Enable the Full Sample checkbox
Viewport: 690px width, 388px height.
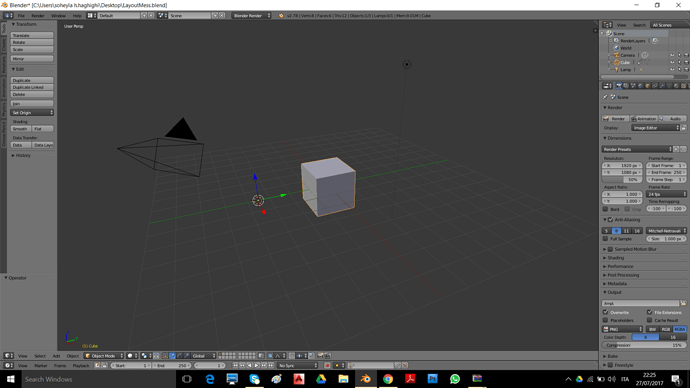click(606, 238)
